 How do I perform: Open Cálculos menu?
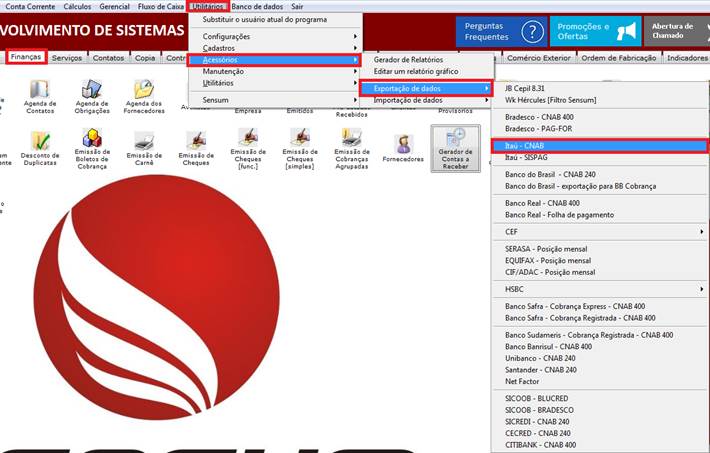(77, 6)
